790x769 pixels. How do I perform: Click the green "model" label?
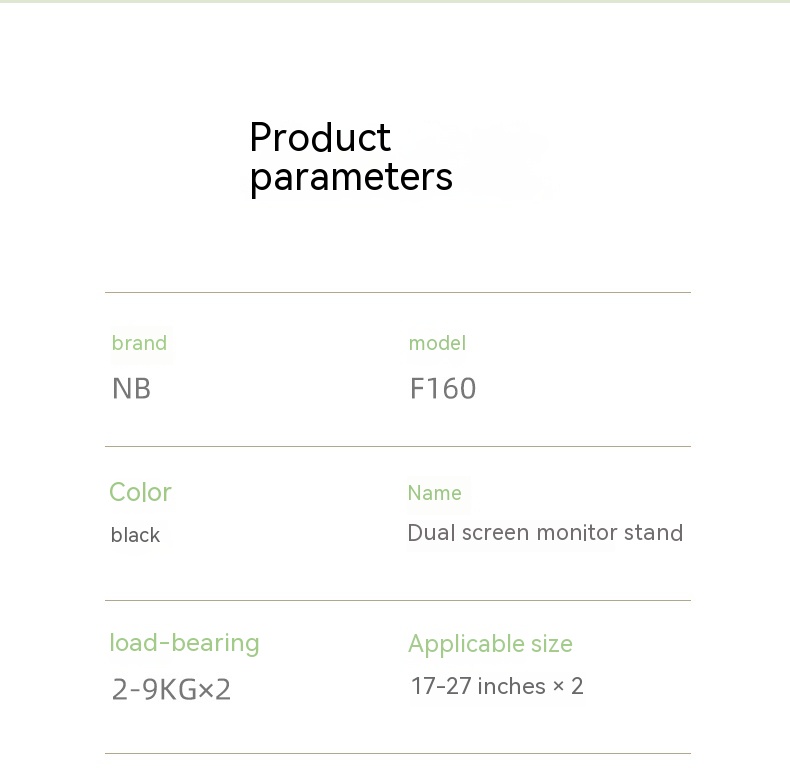click(437, 343)
